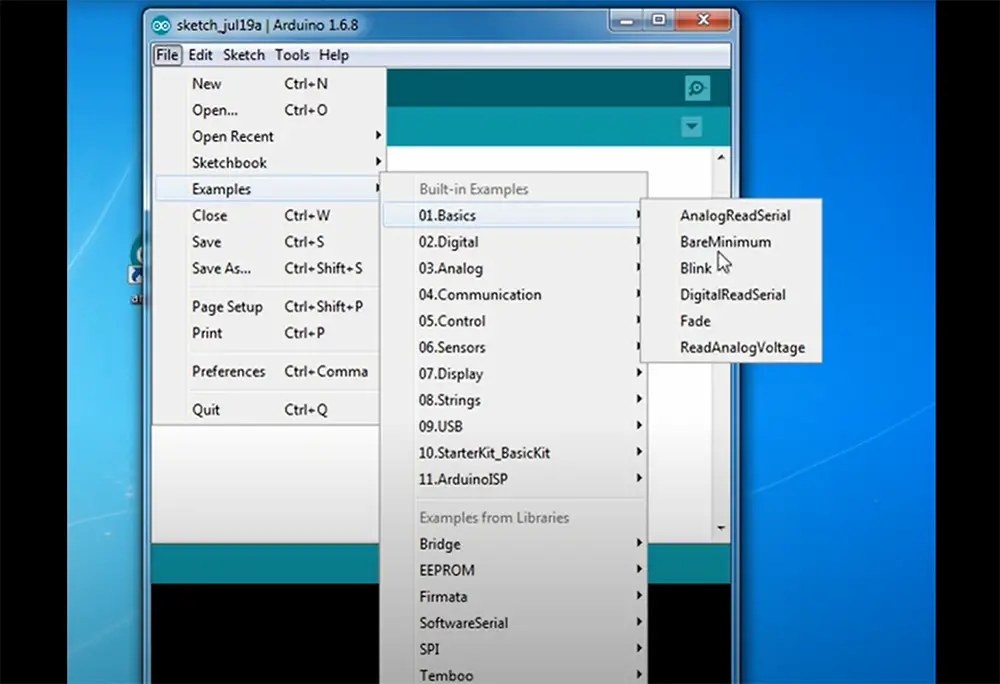Expand the Firmata library examples
The height and width of the screenshot is (684, 1000).
[x=514, y=597]
